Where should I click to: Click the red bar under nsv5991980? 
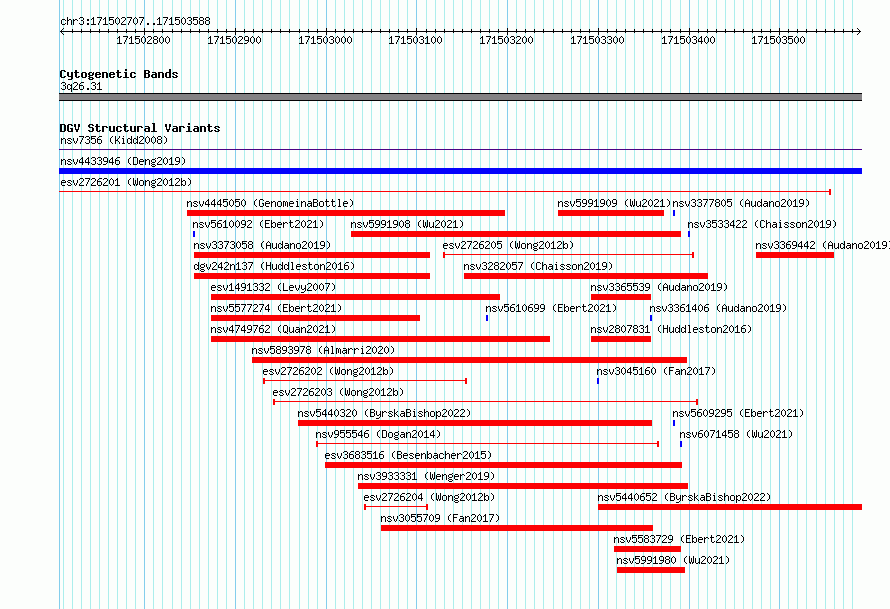coord(650,570)
